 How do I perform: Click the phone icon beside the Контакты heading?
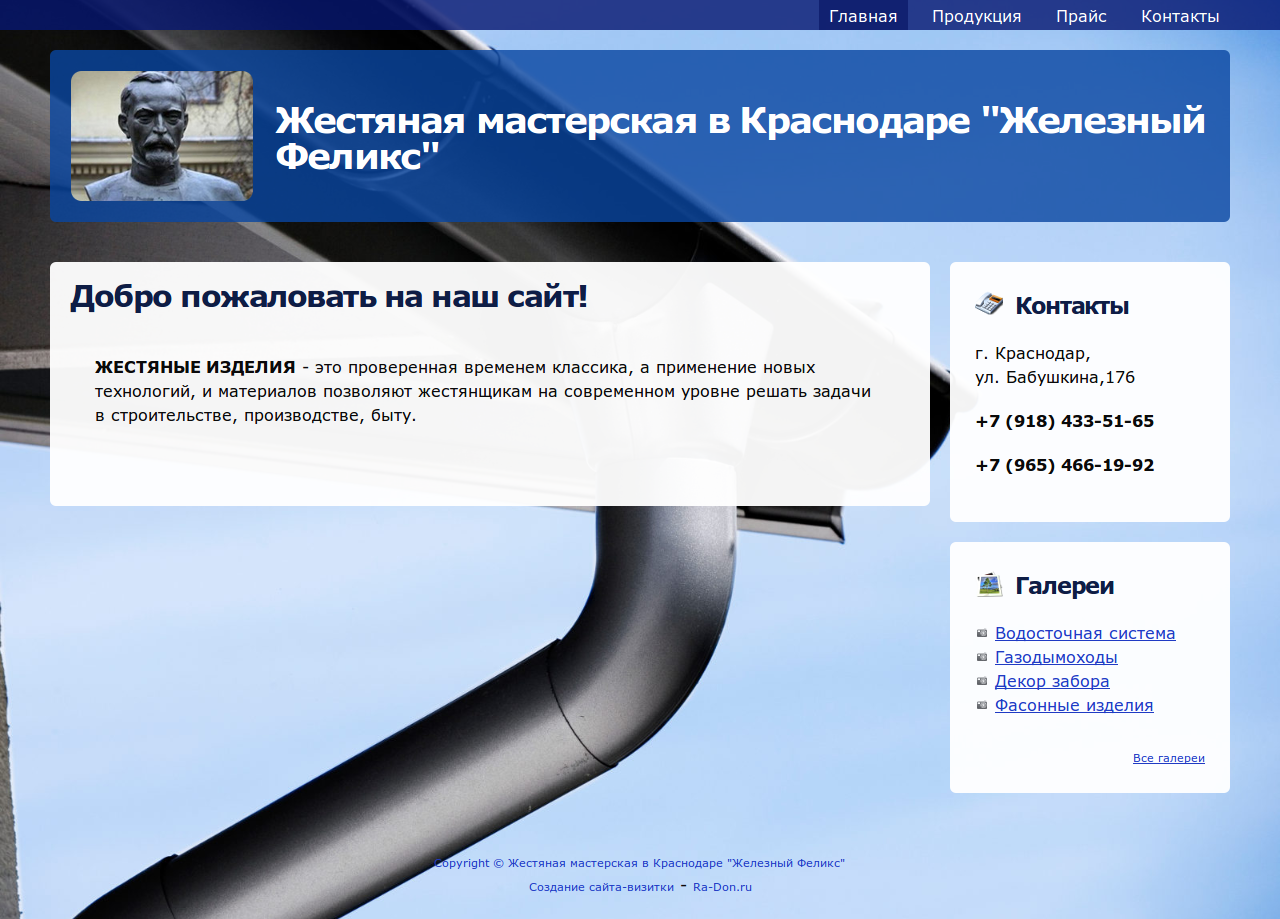(988, 304)
